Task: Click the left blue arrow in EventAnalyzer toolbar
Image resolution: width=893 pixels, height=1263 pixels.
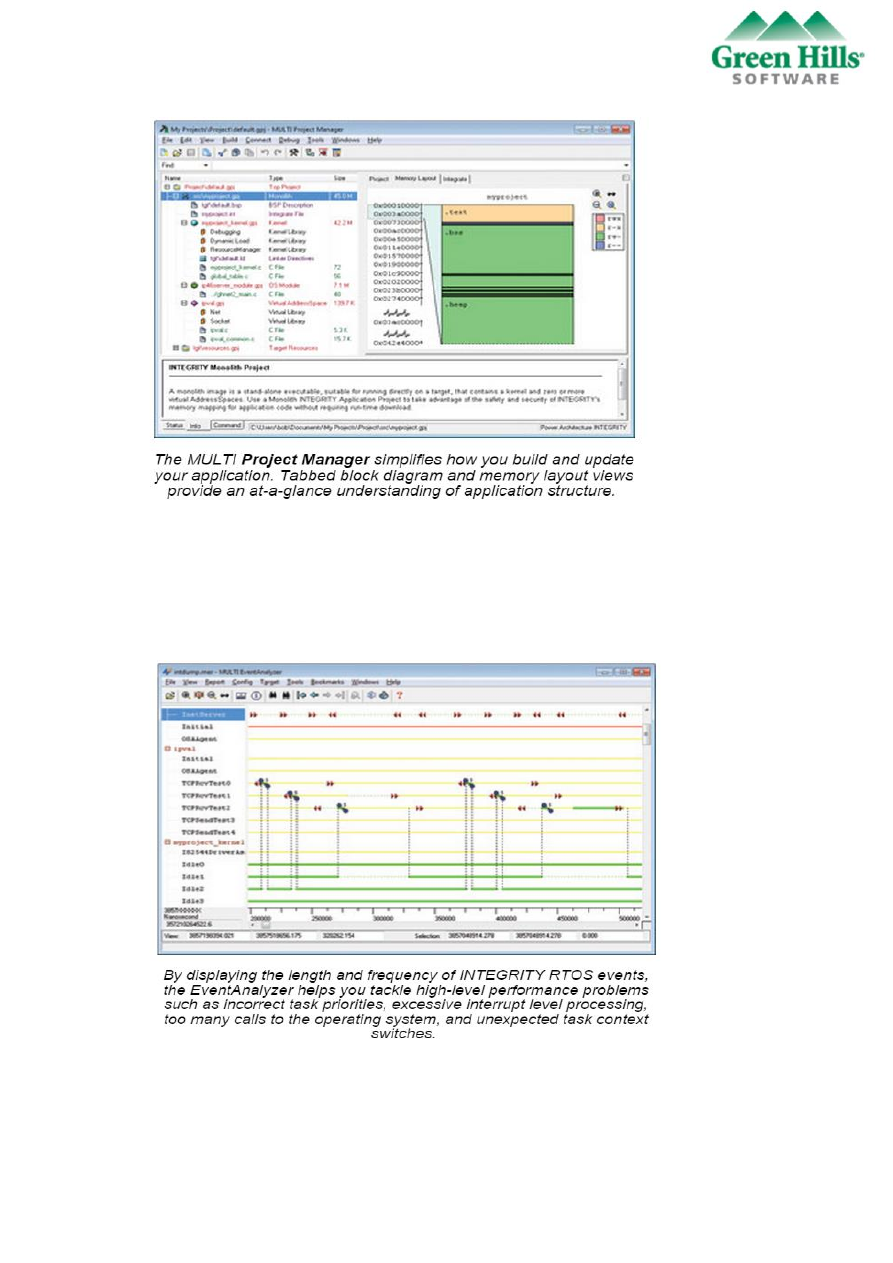Action: (x=314, y=694)
